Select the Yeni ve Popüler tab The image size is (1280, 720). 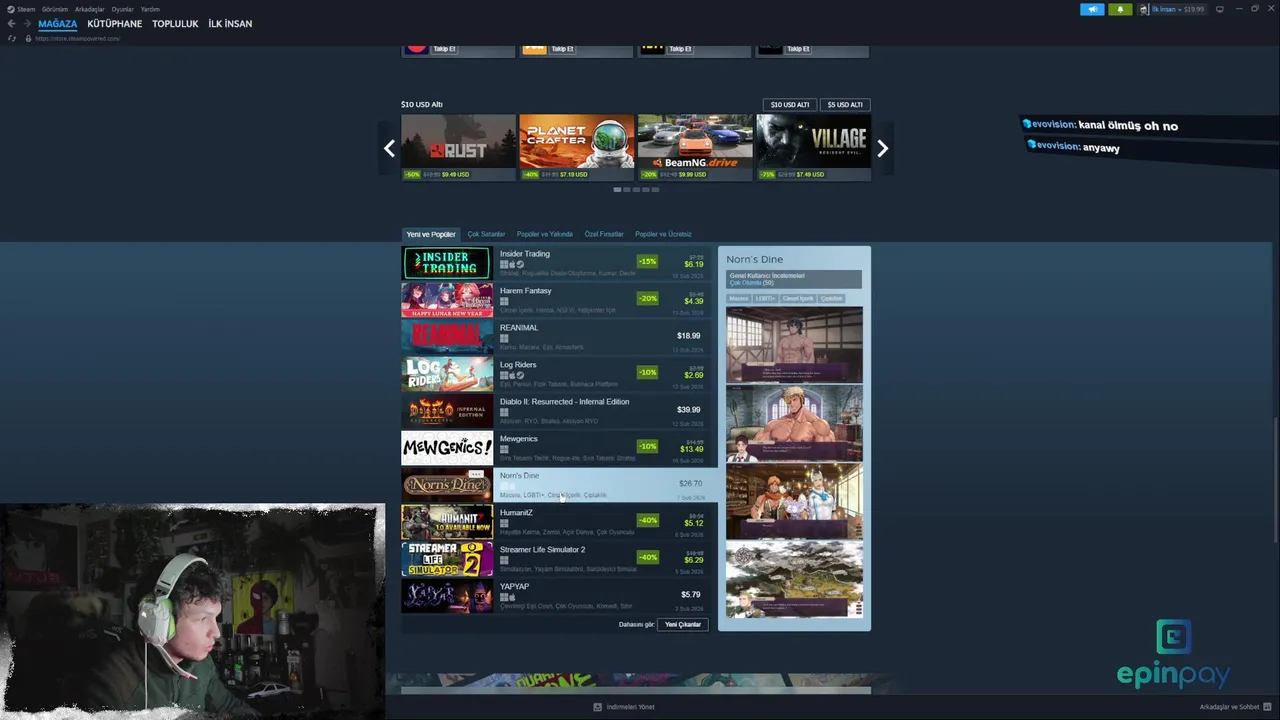(431, 234)
